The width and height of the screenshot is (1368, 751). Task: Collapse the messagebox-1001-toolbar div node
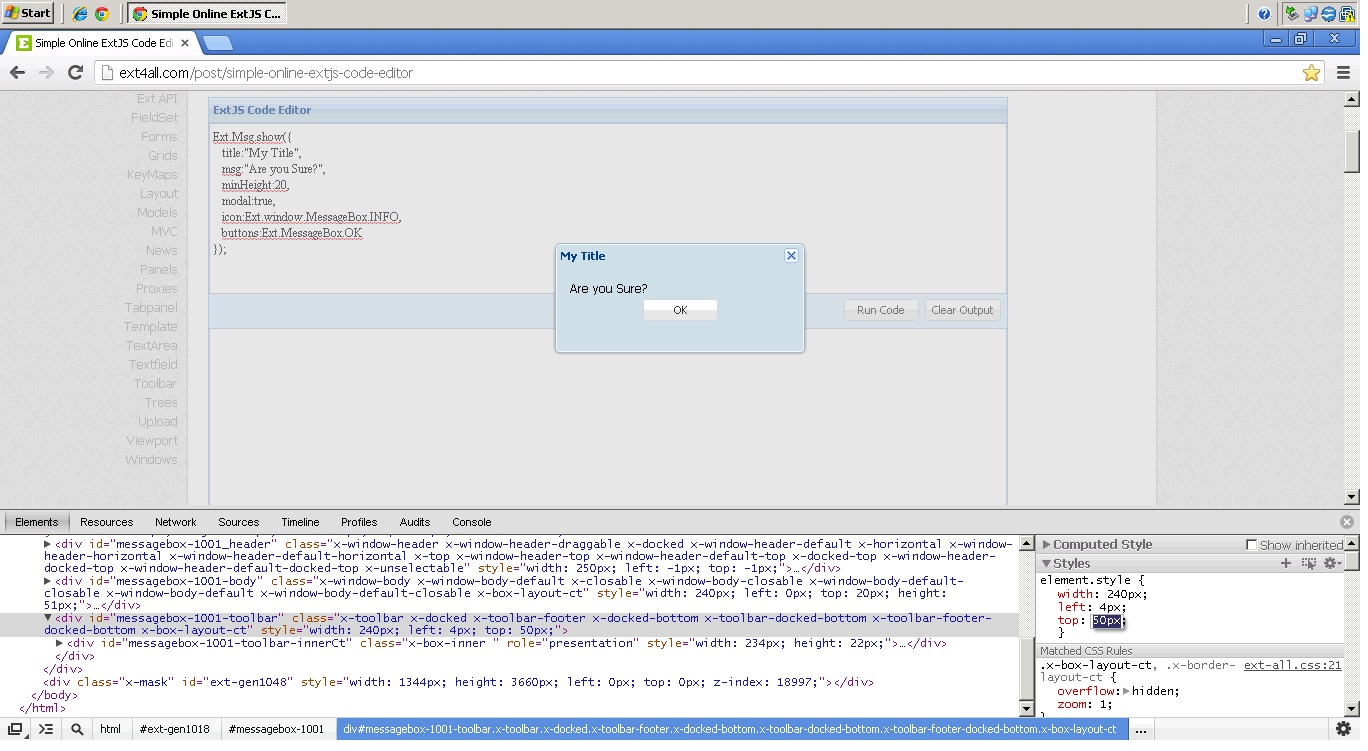pos(47,618)
